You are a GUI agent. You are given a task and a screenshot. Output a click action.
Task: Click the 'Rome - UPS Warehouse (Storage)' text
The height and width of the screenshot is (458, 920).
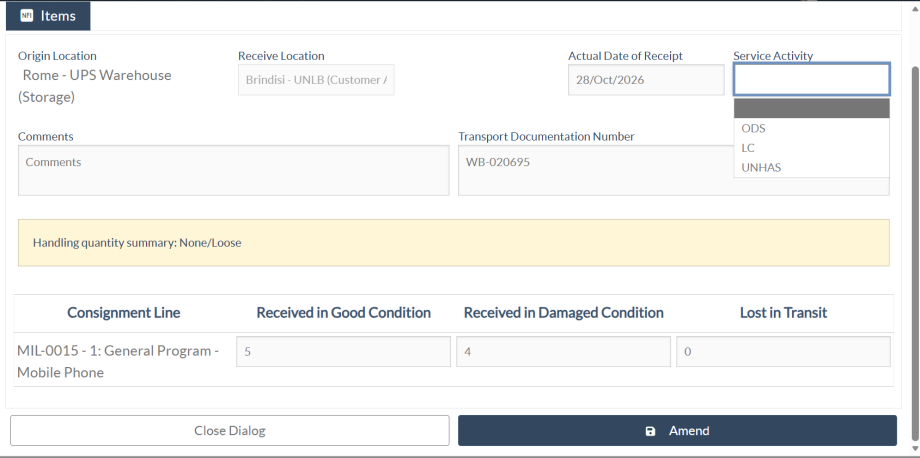tap(94, 86)
